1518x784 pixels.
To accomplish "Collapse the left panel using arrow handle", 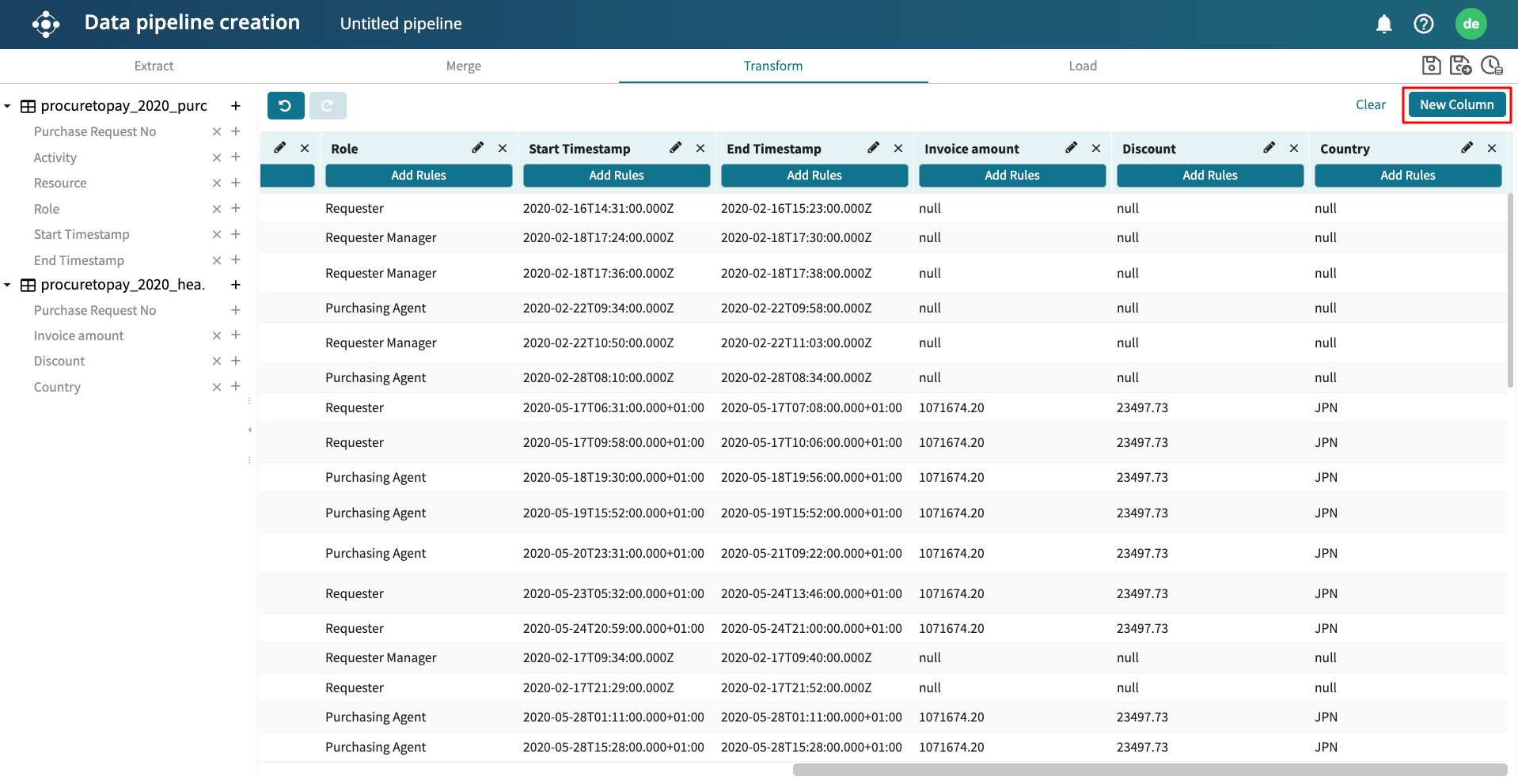I will (x=249, y=430).
